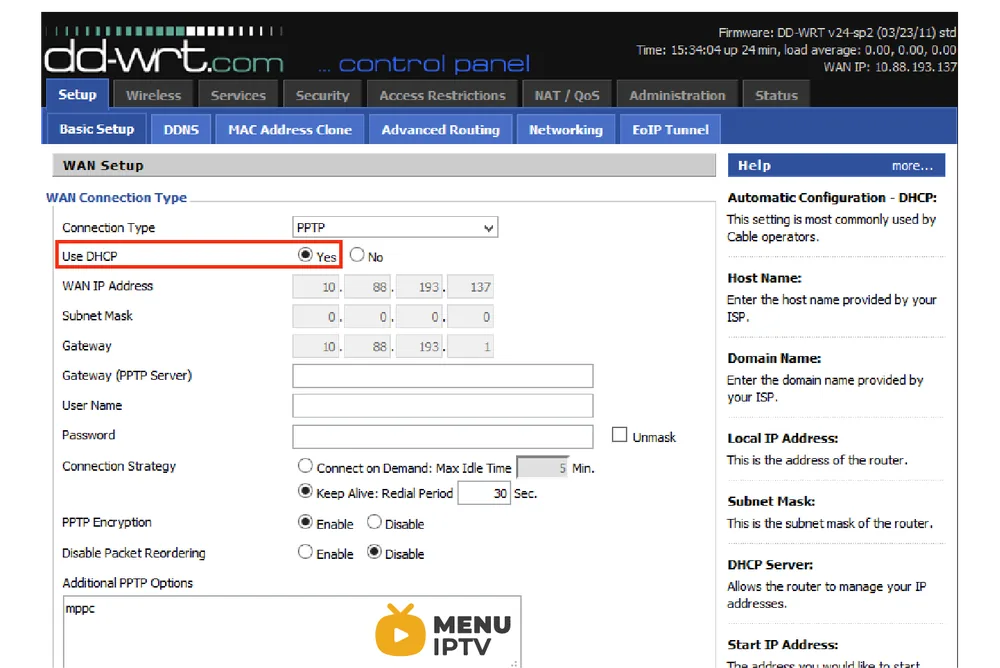Click the WAN Setup section header
Viewport: 1000px width, 668px height.
[384, 165]
